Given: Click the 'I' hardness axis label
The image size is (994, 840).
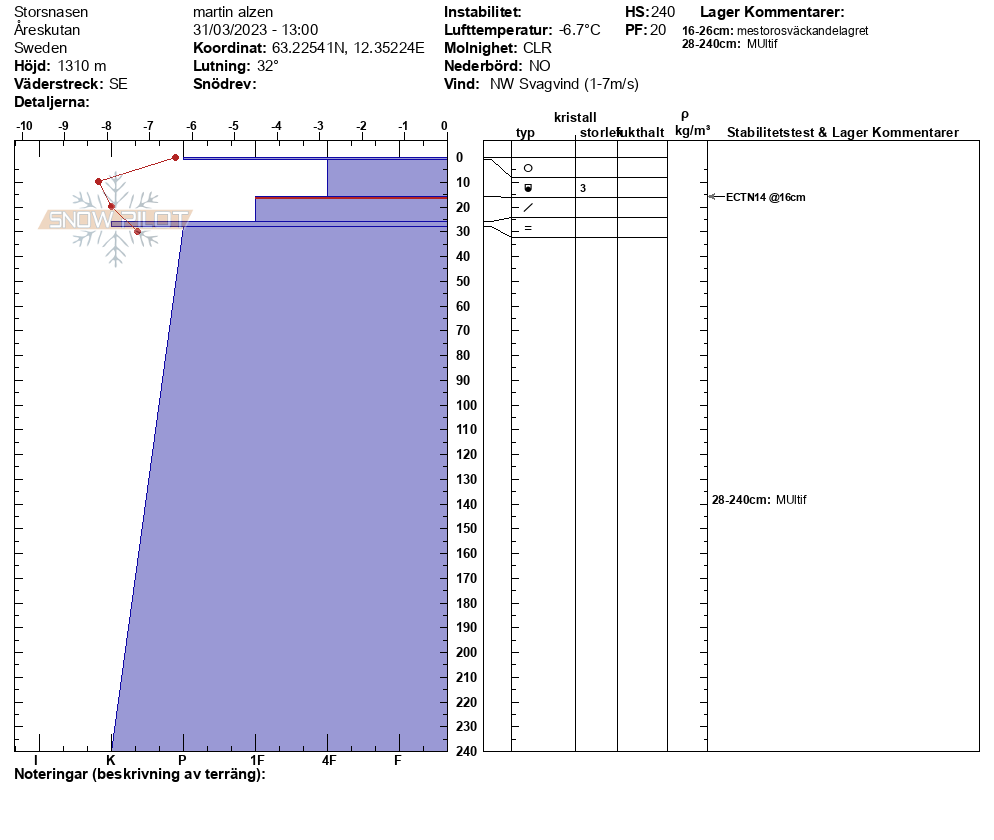Looking at the screenshot, I should pyautogui.click(x=36, y=760).
